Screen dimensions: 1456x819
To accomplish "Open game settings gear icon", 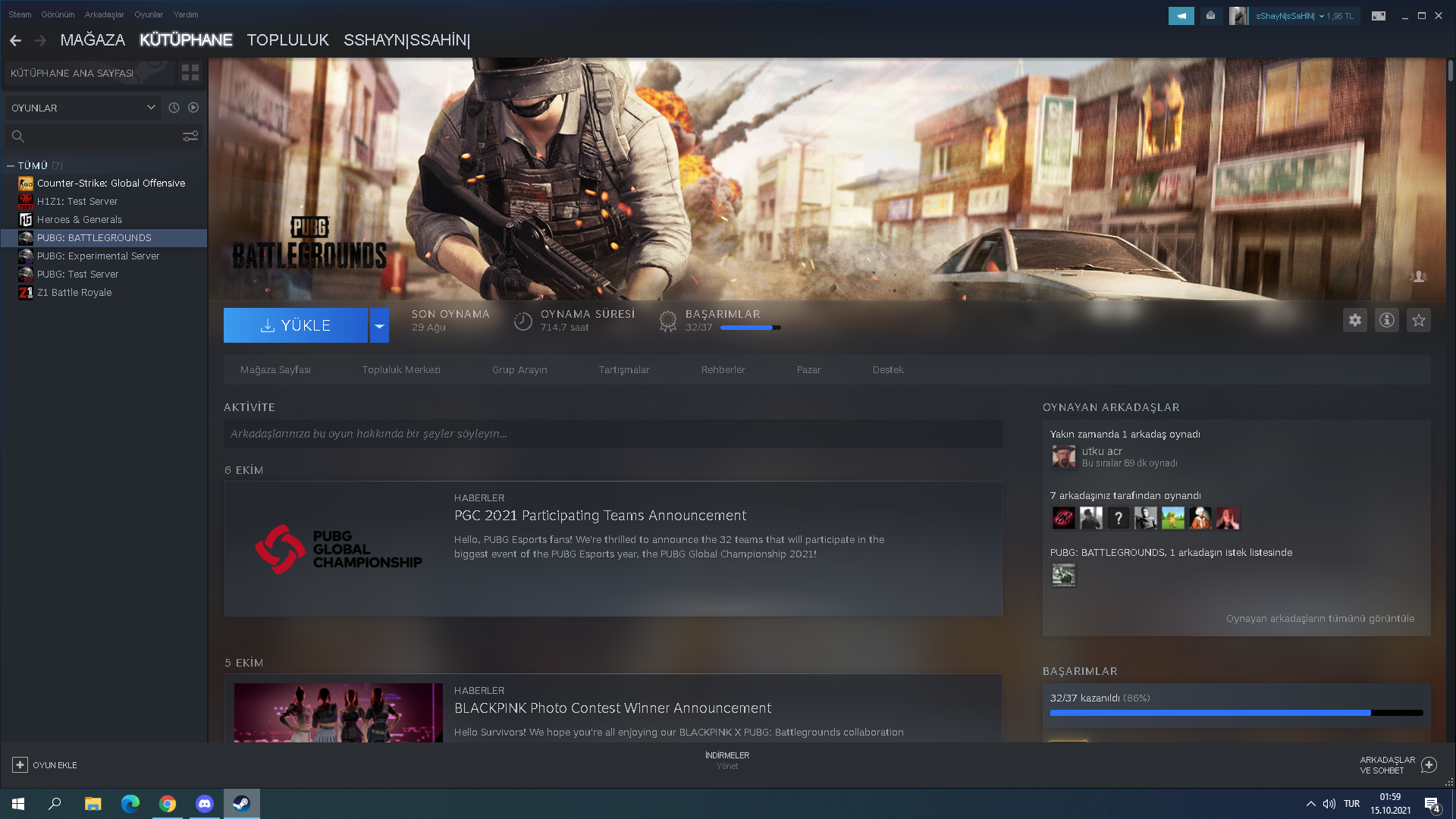I will point(1355,320).
